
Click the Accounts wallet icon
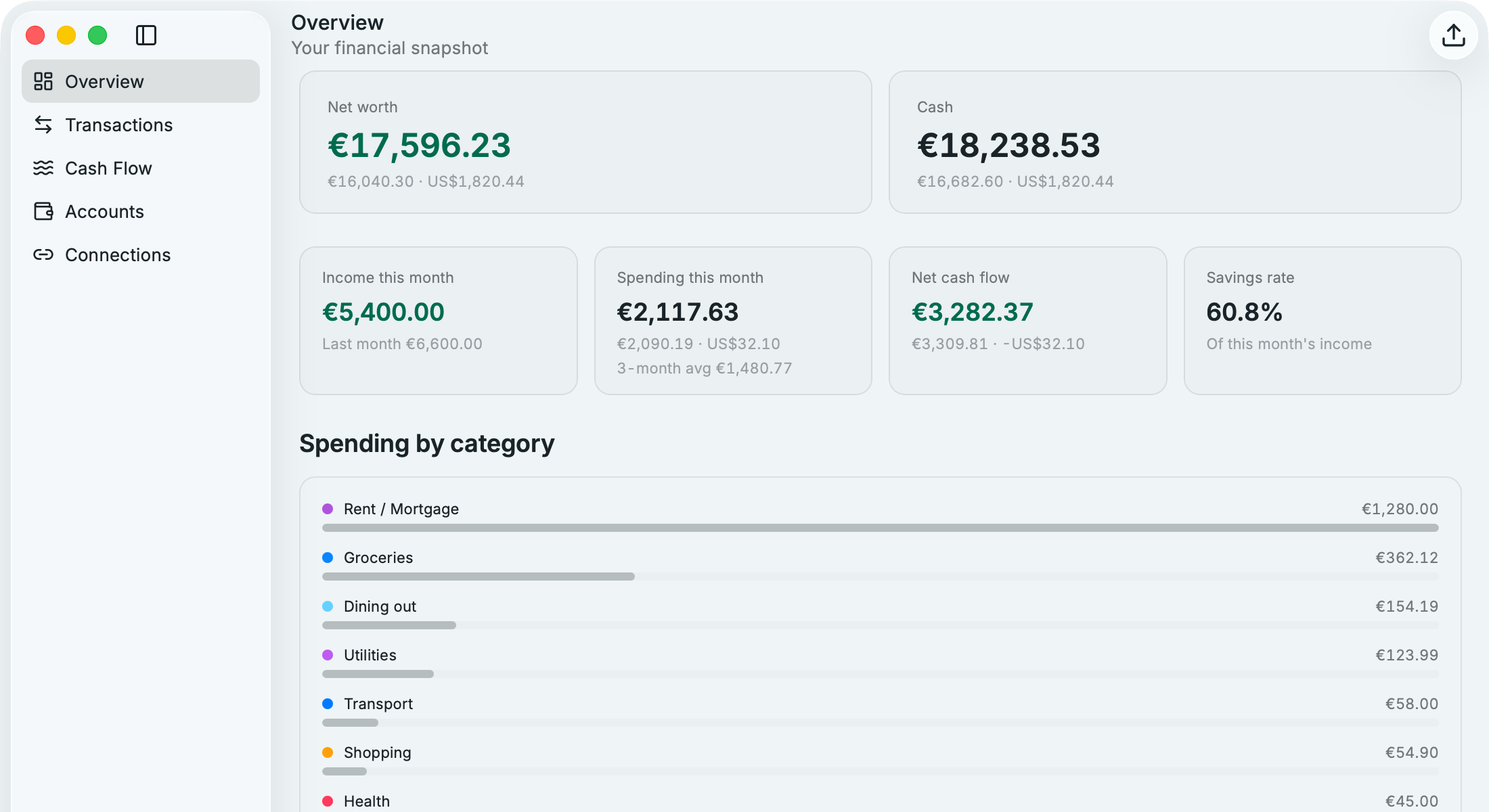[43, 211]
